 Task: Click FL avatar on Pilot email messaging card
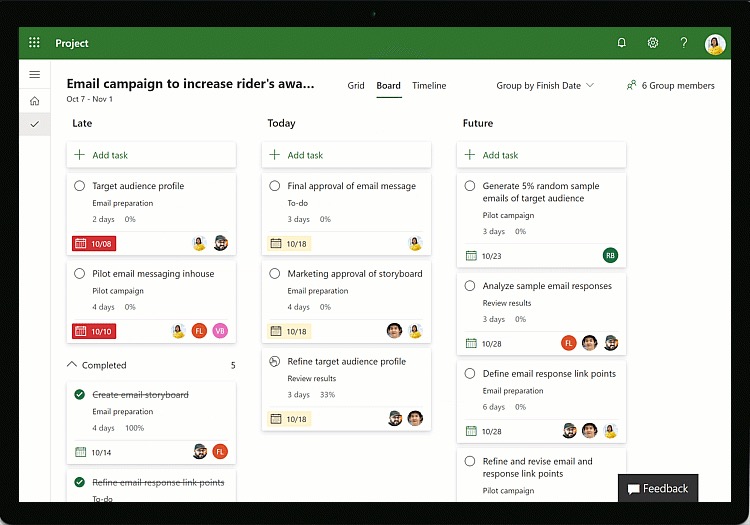[x=199, y=330]
